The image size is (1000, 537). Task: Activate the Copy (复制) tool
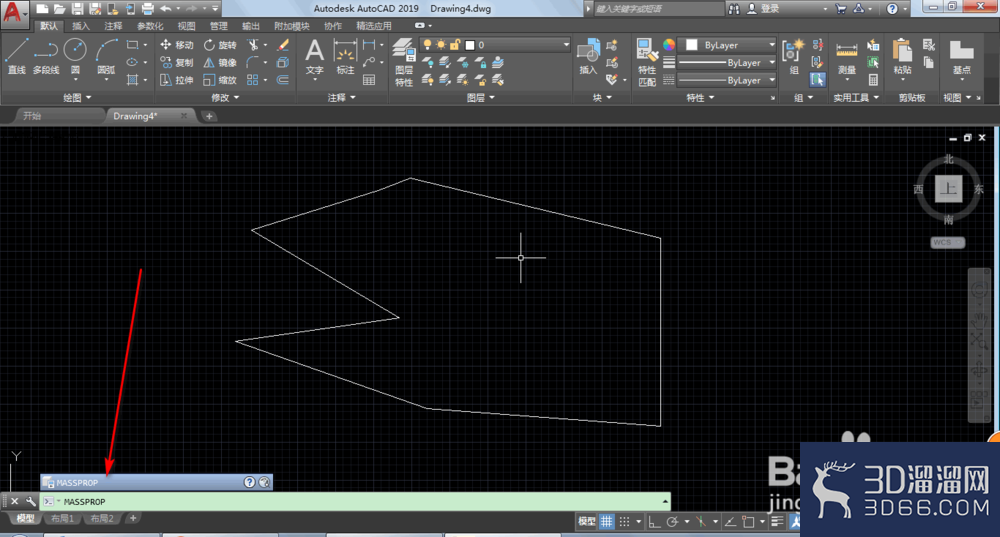click(177, 63)
